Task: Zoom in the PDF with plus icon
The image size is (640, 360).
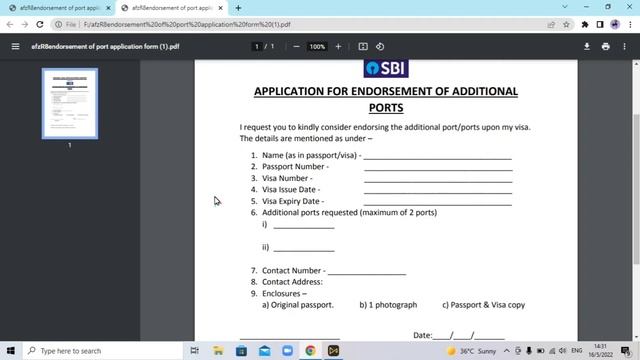Action: tap(338, 47)
